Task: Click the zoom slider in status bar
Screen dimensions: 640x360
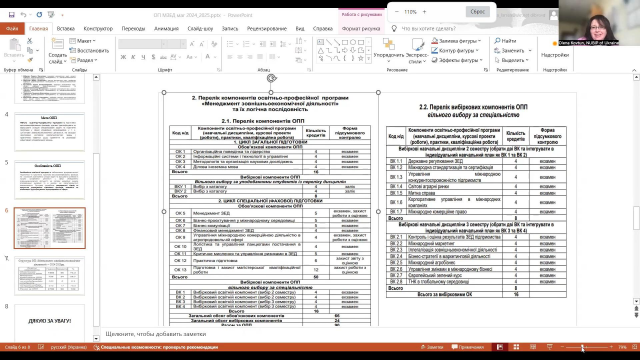Action: coord(587,347)
